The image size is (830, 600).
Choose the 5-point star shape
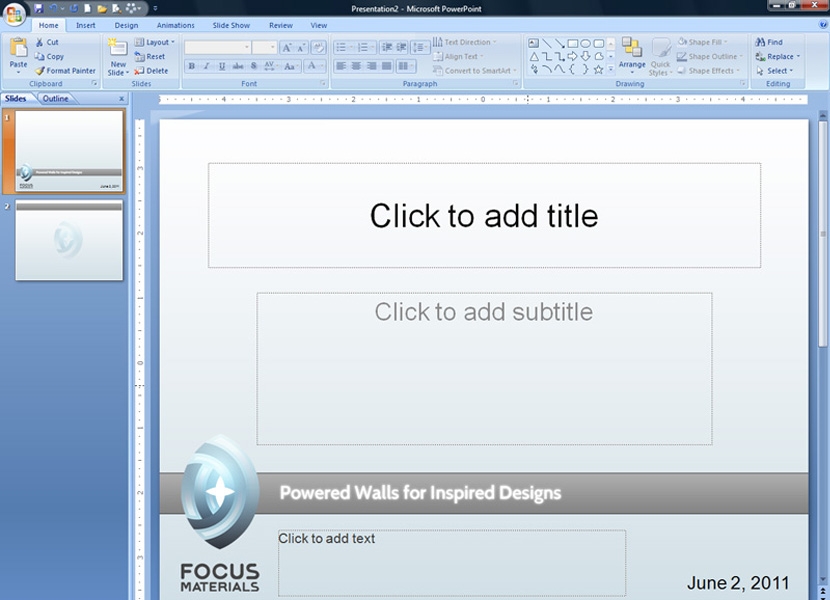(599, 69)
